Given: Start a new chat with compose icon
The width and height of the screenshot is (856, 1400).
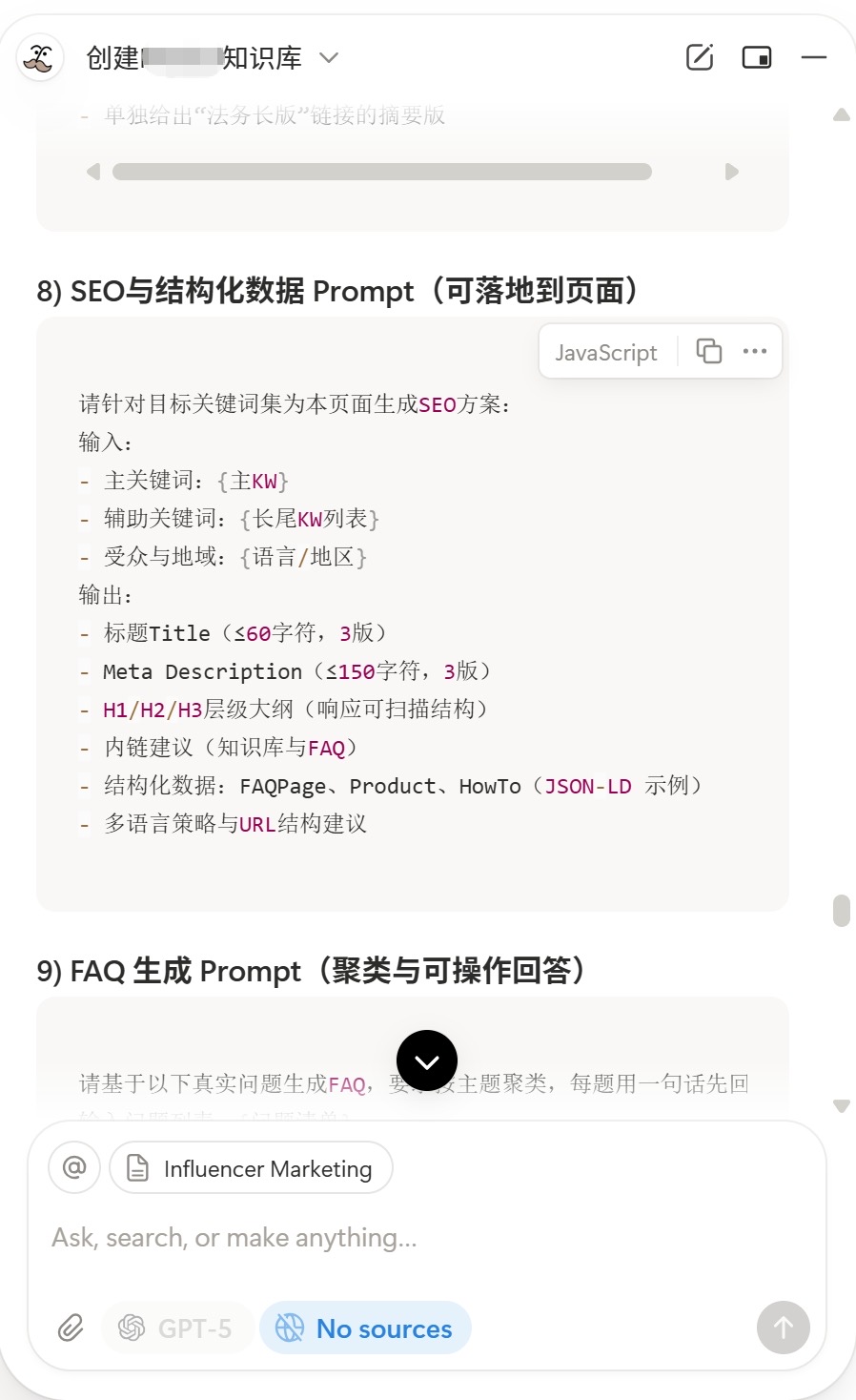Looking at the screenshot, I should (700, 57).
